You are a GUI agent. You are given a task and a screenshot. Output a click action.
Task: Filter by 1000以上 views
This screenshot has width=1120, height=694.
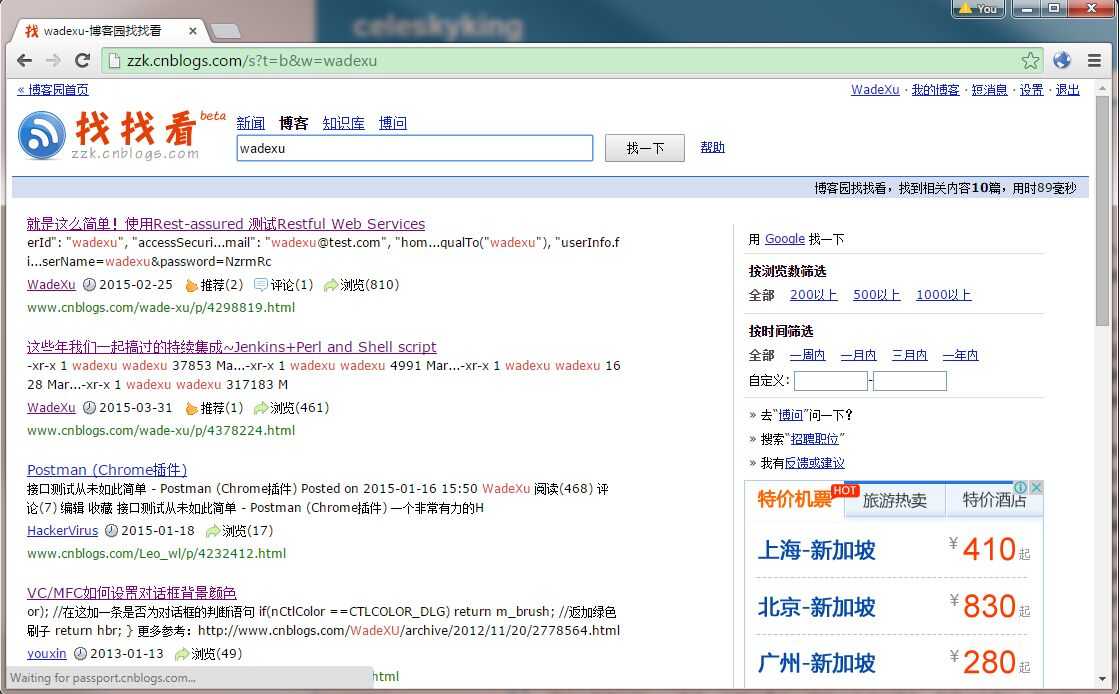point(944,295)
